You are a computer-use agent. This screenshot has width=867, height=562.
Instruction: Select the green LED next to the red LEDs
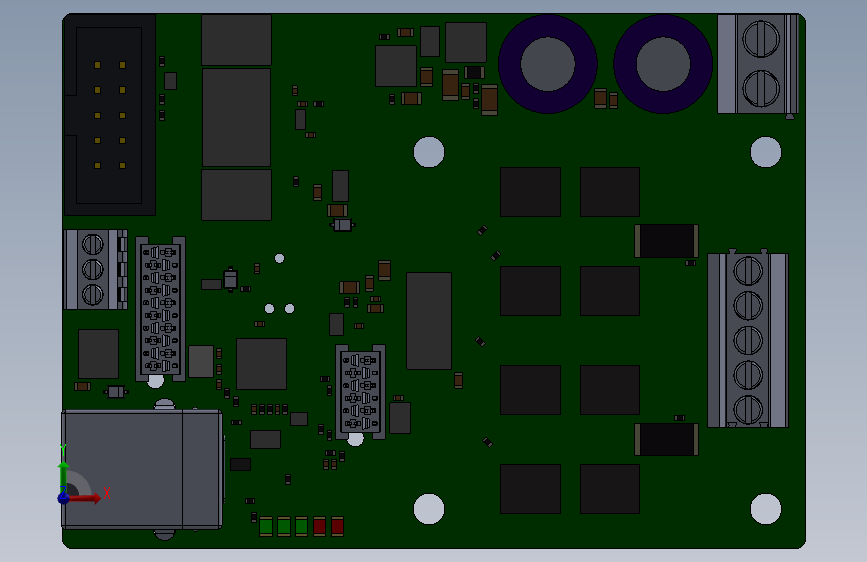(301, 527)
